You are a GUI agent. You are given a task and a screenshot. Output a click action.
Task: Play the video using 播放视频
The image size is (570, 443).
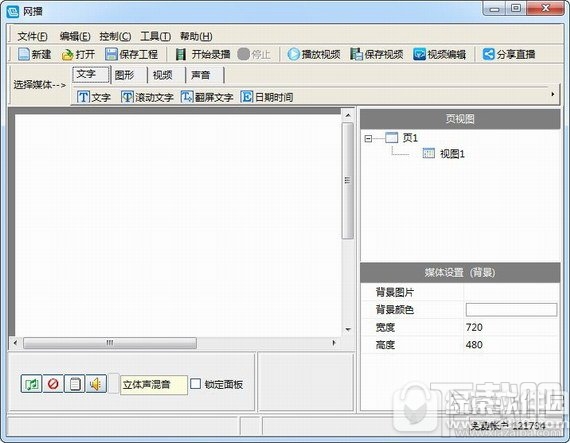pos(314,55)
